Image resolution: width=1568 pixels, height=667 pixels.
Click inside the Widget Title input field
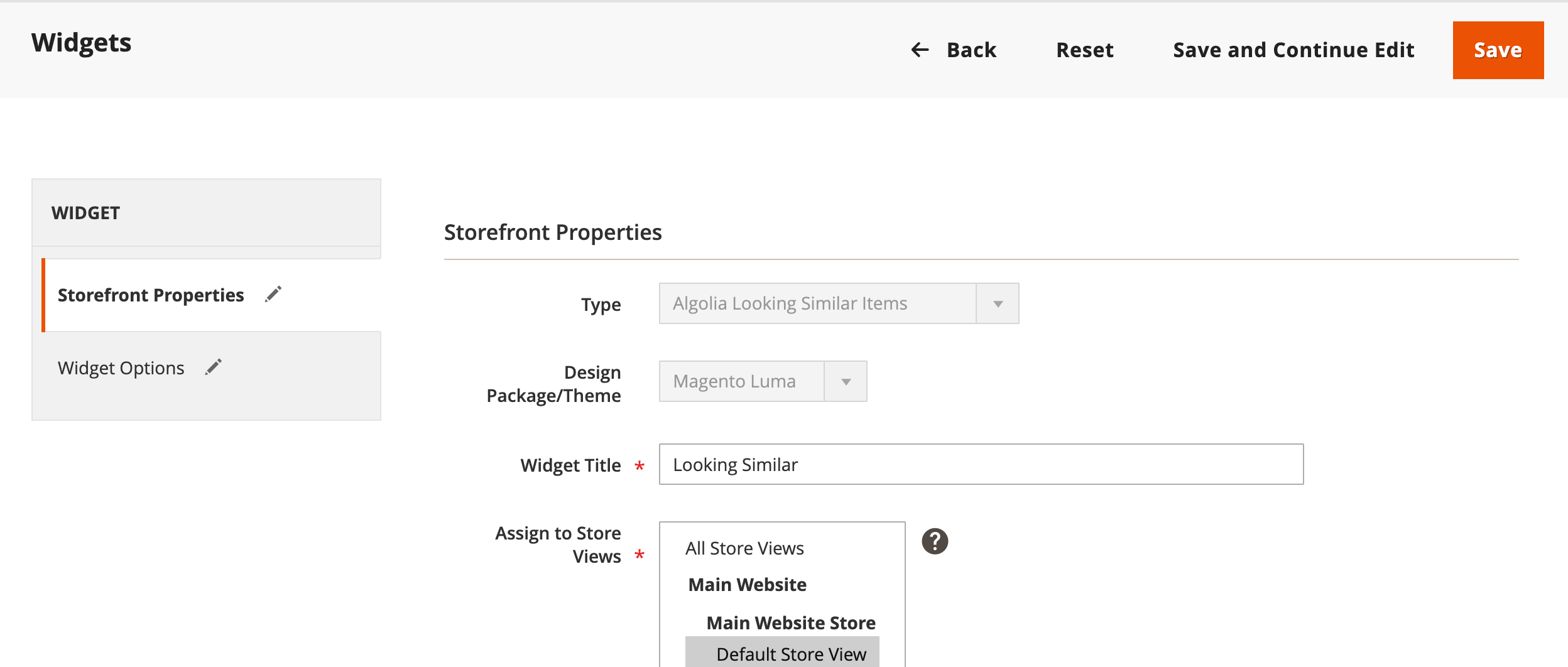[980, 465]
